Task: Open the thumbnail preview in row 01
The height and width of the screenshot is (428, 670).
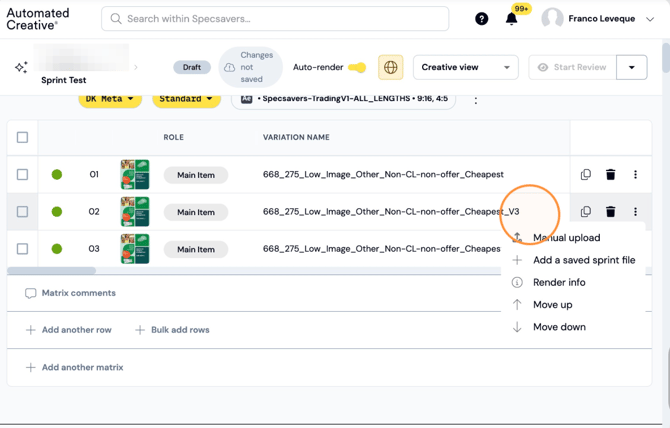Action: coord(135,174)
